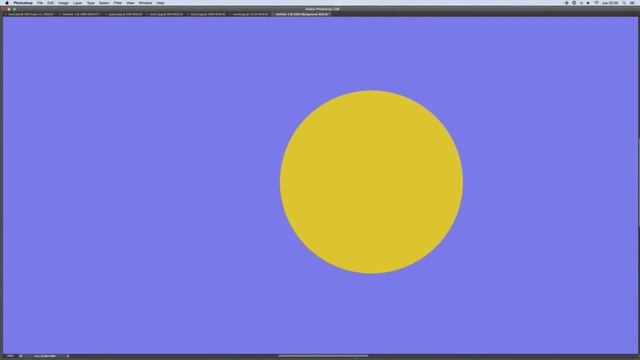The width and height of the screenshot is (640, 360).
Task: Expand the document info arrow in status bar
Action: point(68,356)
